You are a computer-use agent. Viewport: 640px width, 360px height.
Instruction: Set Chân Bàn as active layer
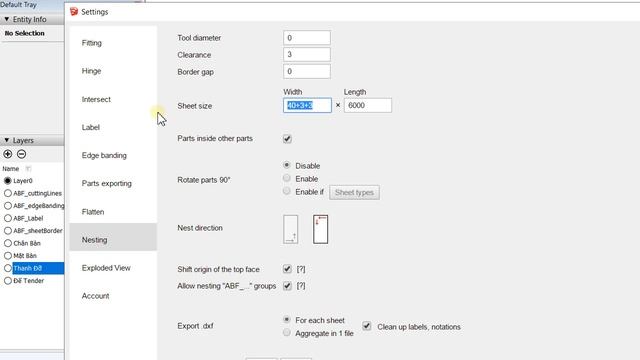click(7, 243)
